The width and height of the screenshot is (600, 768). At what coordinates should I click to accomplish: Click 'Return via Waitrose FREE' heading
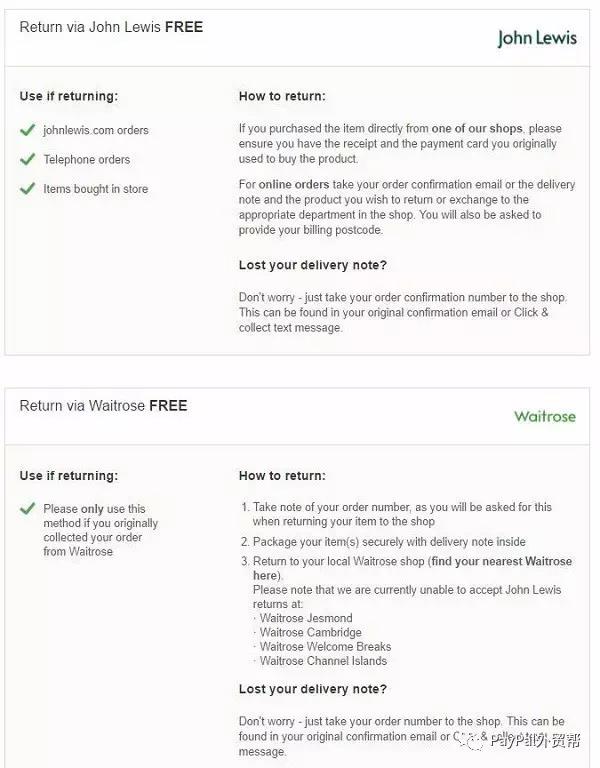click(103, 406)
